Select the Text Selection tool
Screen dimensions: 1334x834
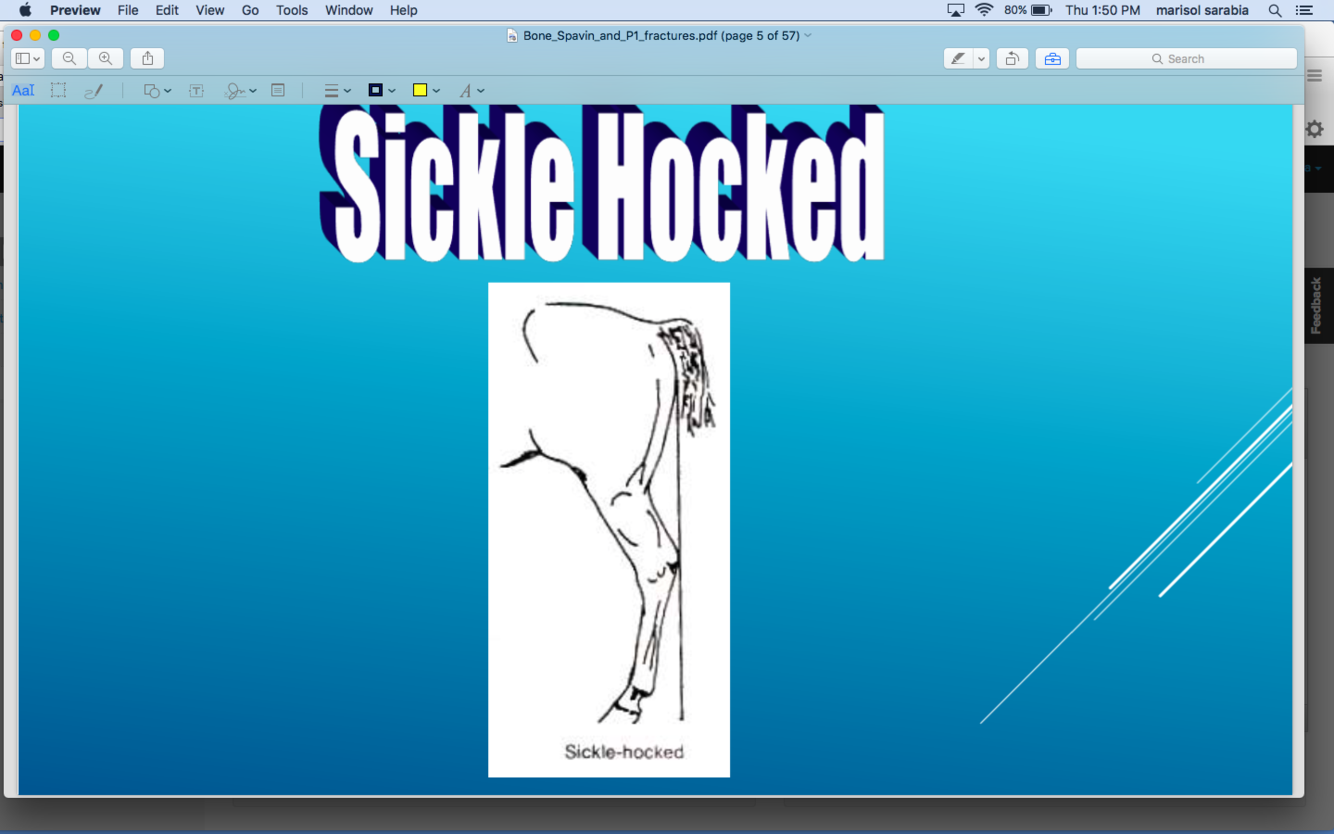[x=23, y=91]
